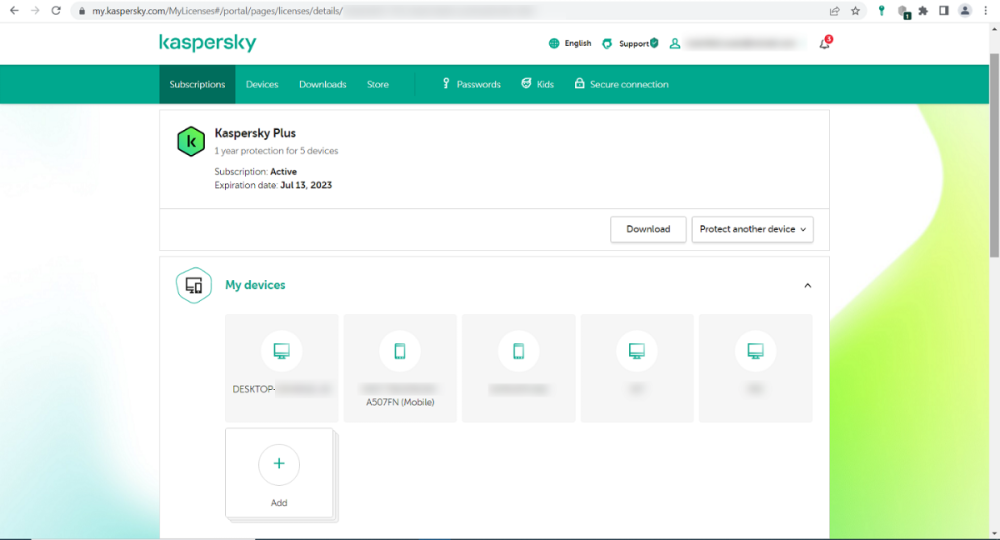Click the DESKTOP device name
The width and height of the screenshot is (1000, 540).
click(x=254, y=389)
